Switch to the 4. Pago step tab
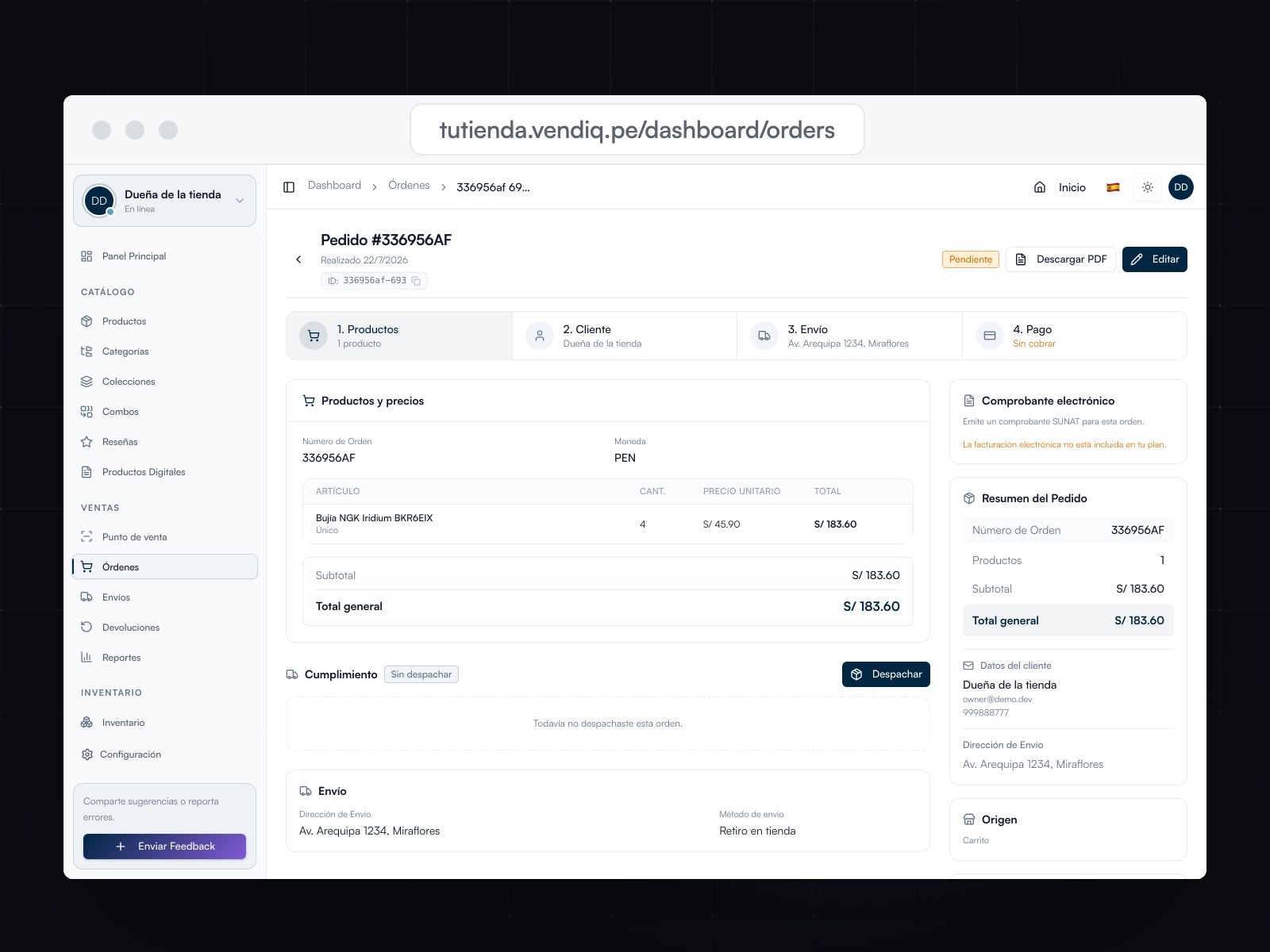Screen dimensions: 1270x952 (x=1075, y=336)
